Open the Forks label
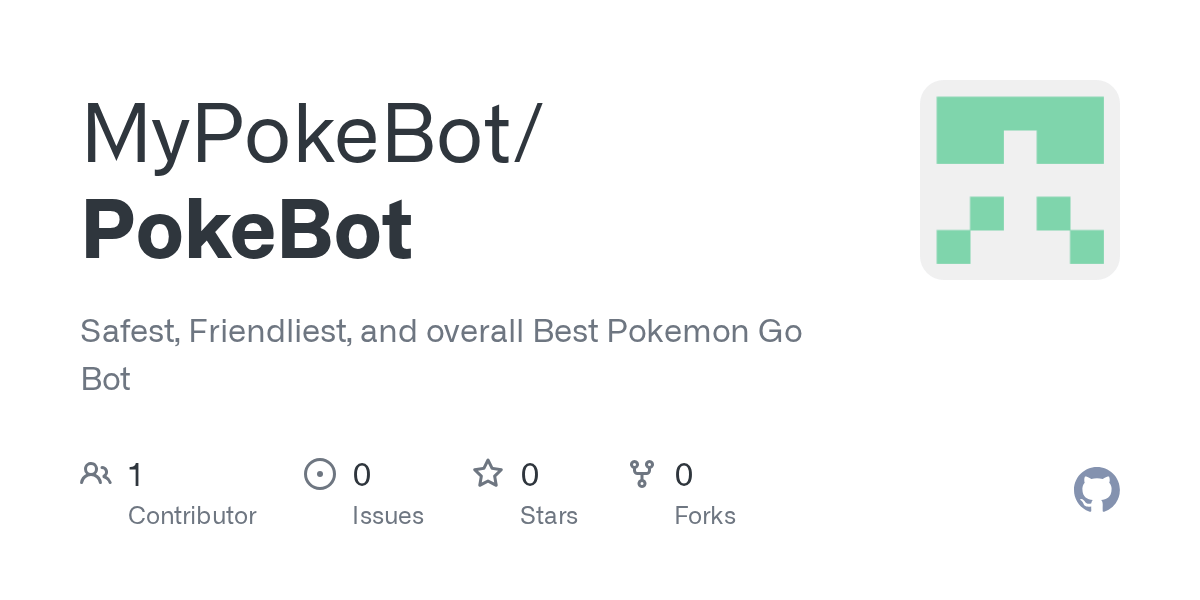Viewport: 1200px width, 600px height. 705,516
